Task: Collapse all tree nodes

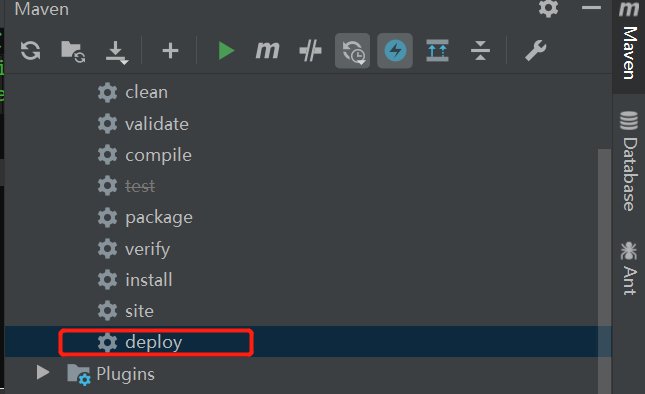Action: tap(480, 51)
